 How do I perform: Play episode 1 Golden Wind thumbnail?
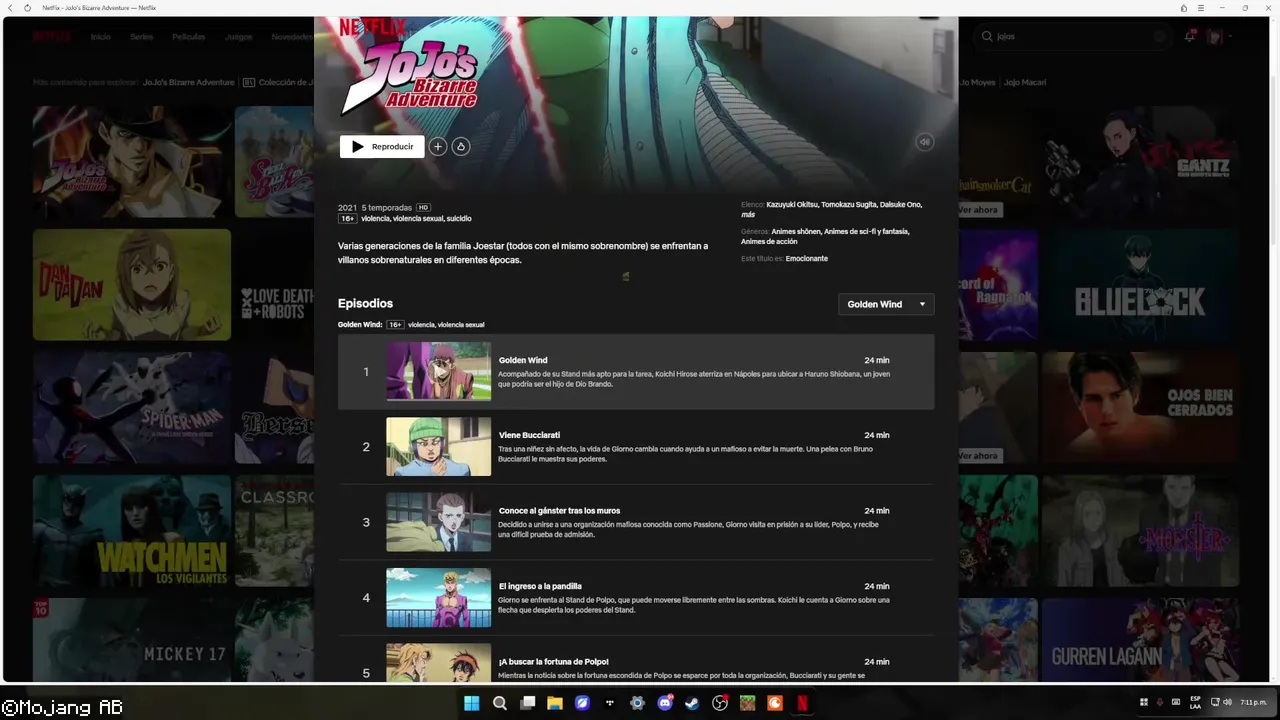439,371
